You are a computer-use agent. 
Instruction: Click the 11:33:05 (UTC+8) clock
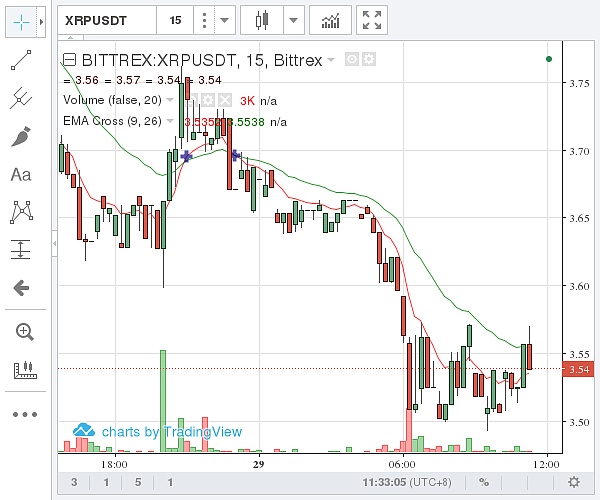[x=407, y=482]
